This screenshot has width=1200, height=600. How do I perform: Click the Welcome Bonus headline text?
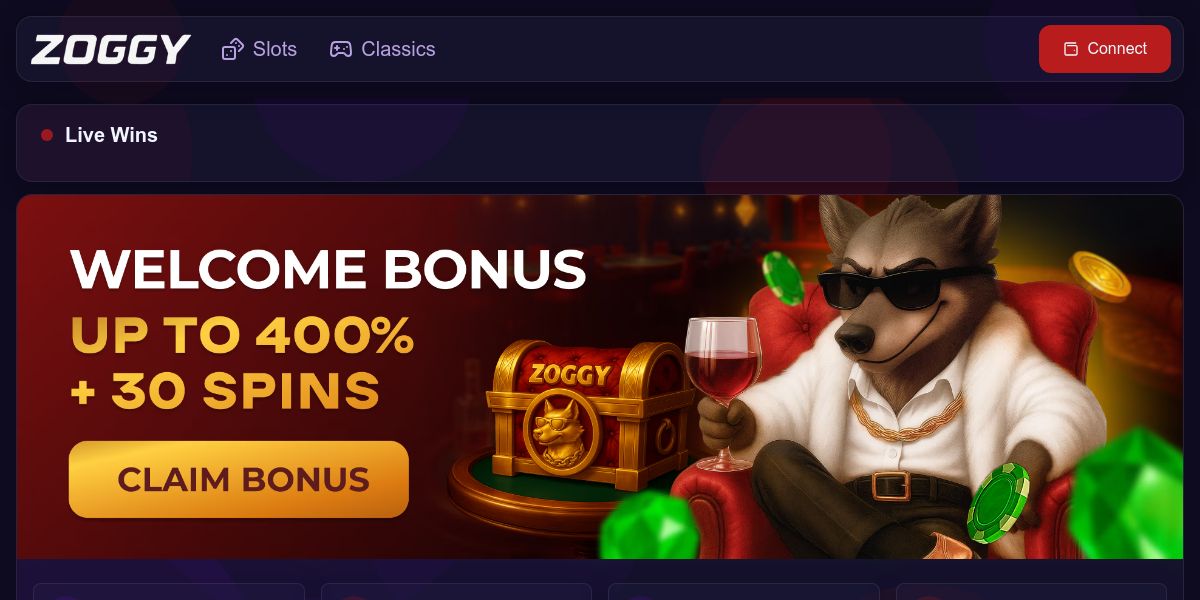click(x=328, y=269)
